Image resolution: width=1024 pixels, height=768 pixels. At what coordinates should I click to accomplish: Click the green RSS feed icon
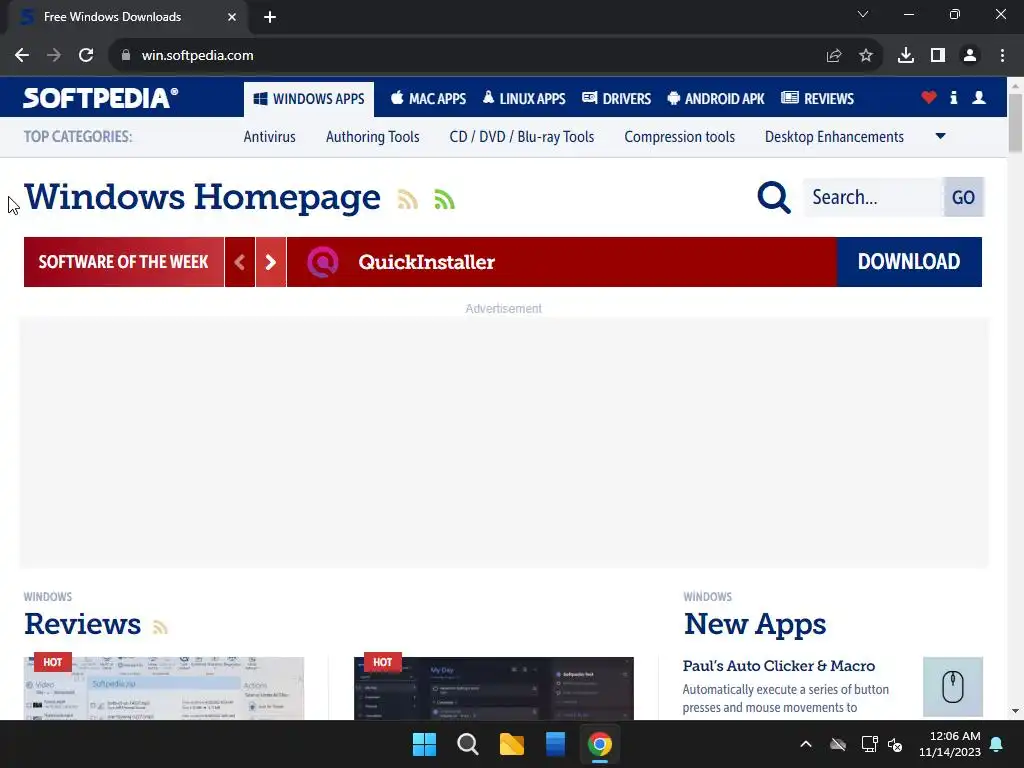click(x=444, y=199)
